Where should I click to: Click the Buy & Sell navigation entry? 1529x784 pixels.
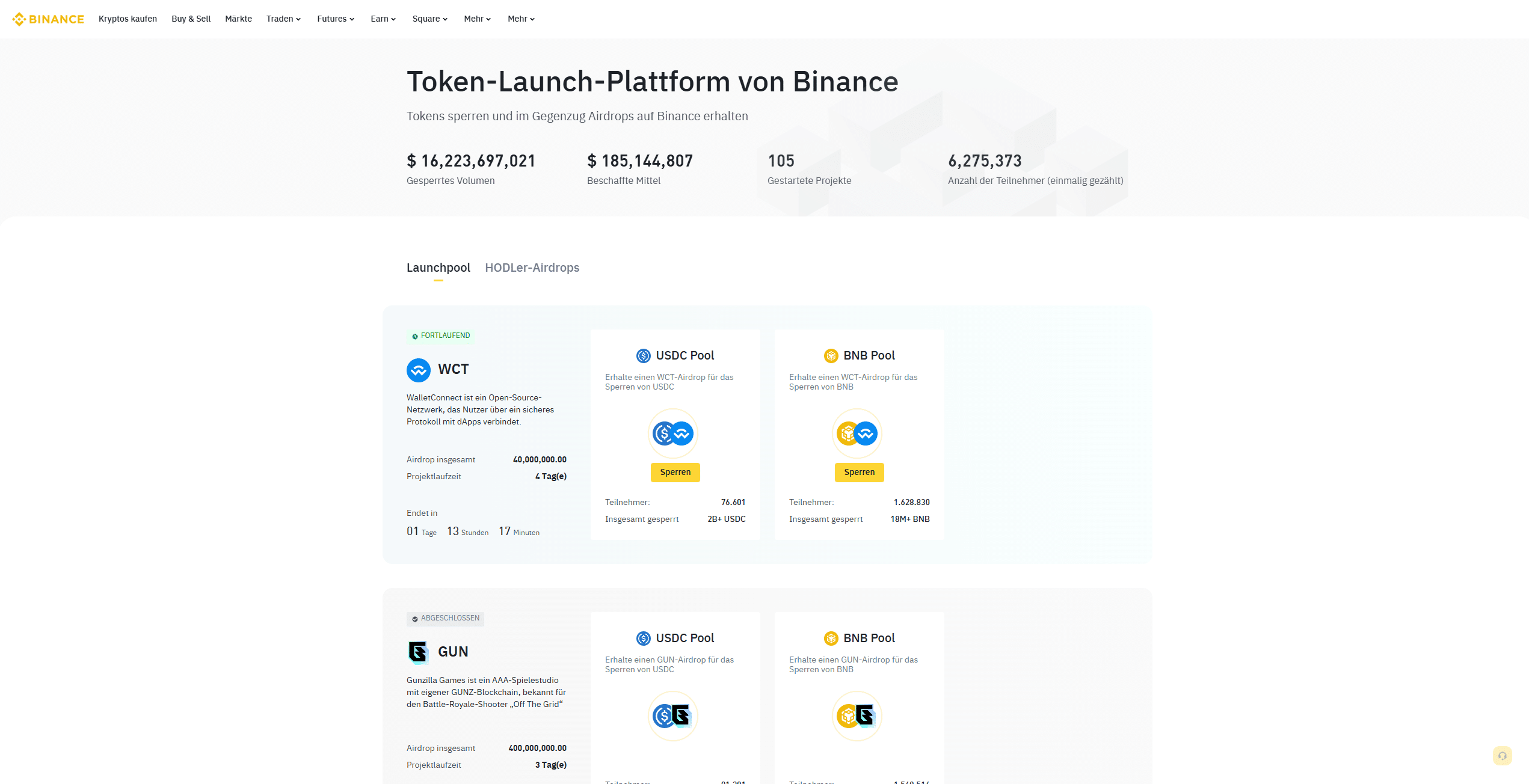191,19
